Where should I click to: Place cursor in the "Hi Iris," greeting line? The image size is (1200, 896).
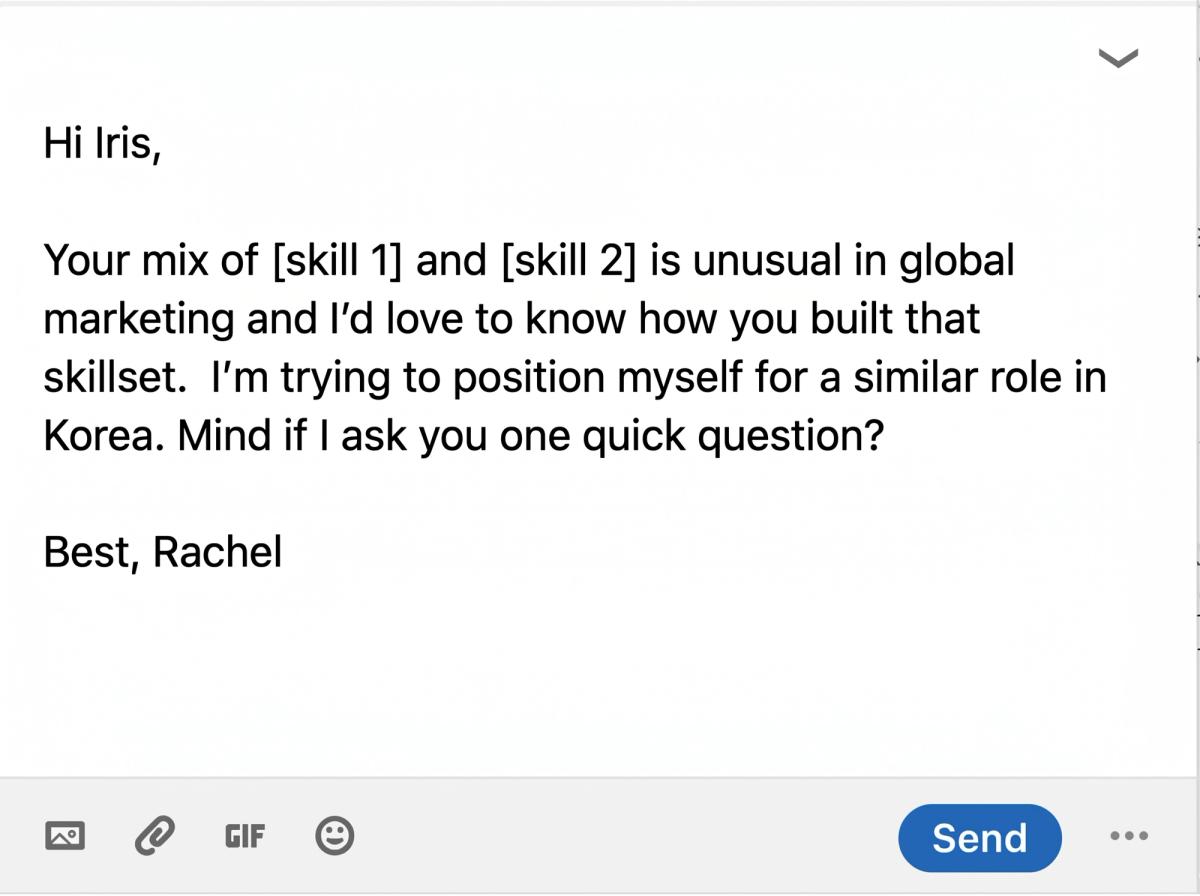101,145
